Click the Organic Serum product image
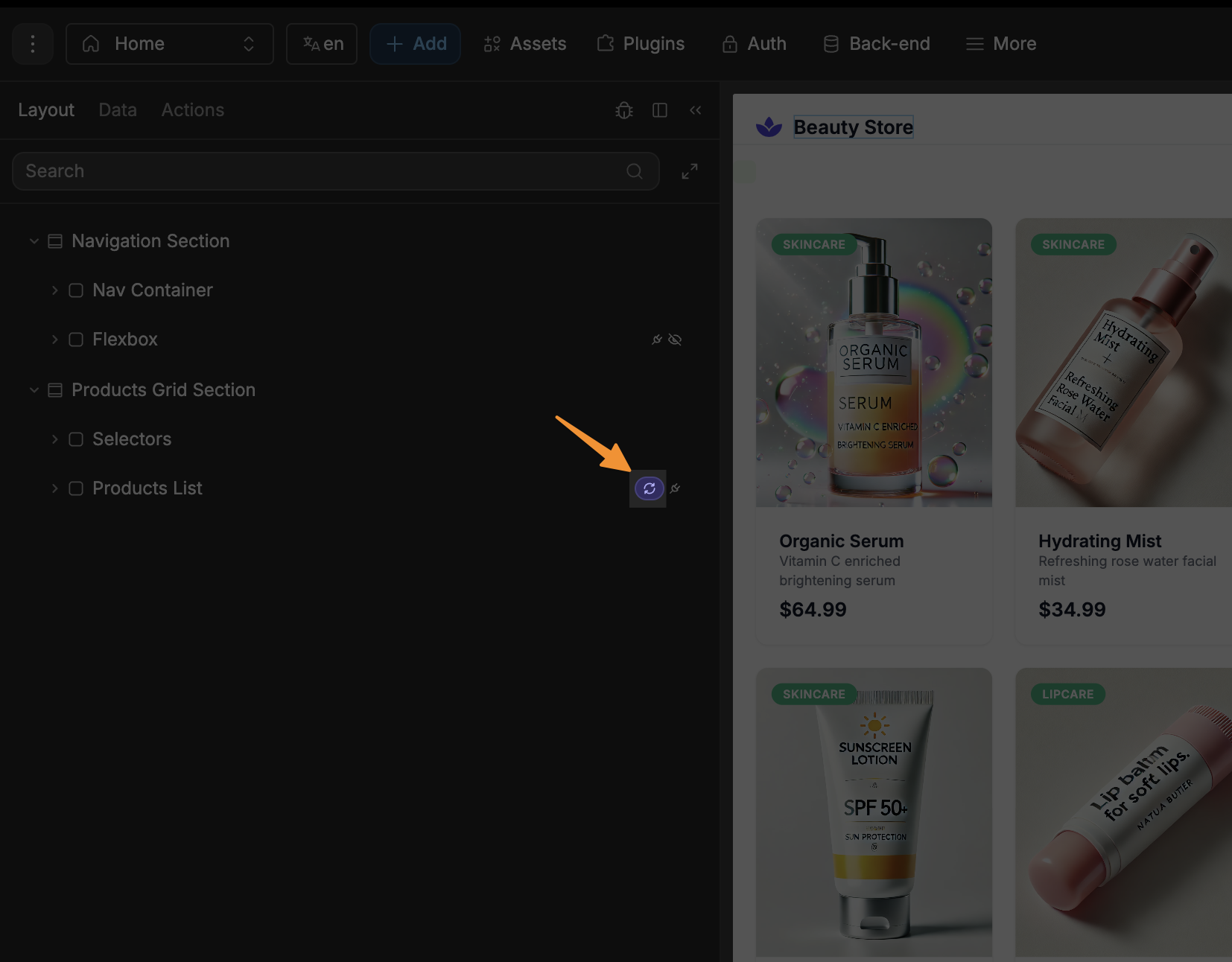 874,363
